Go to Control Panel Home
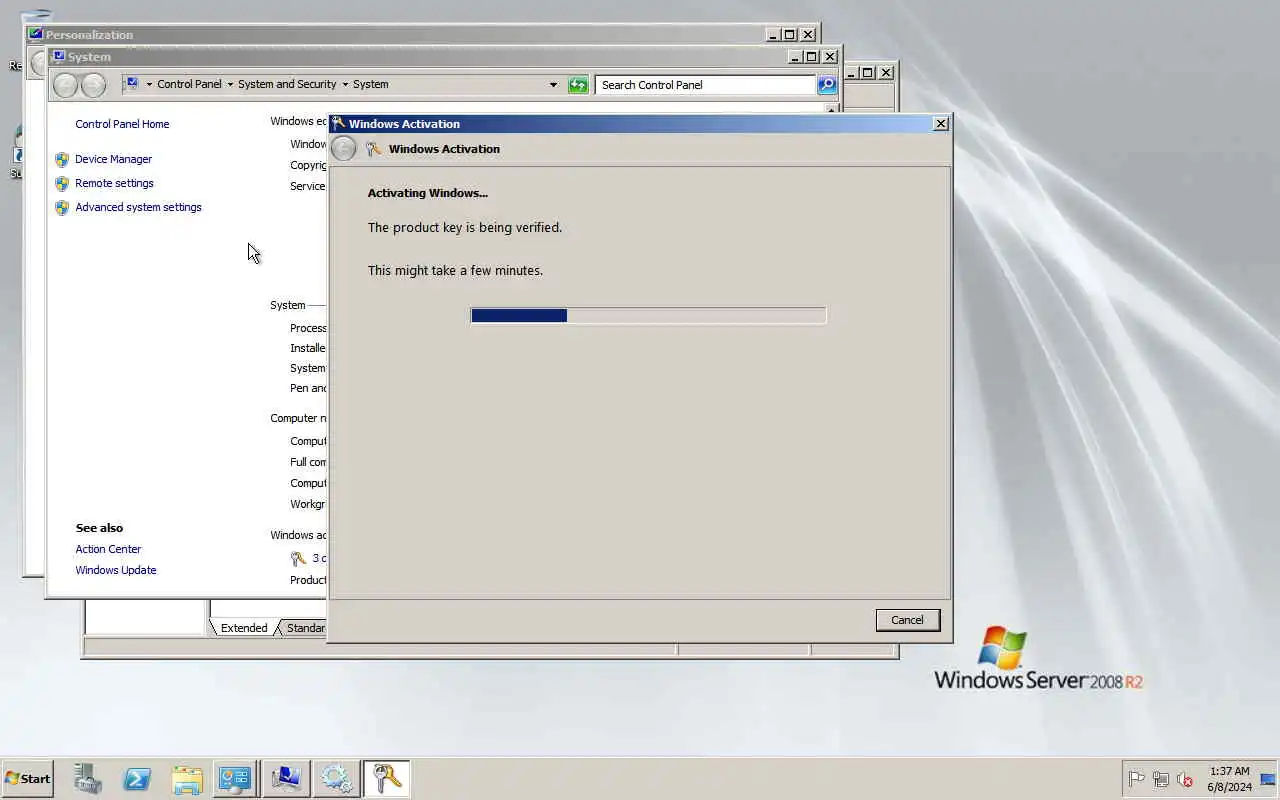Viewport: 1280px width, 800px height. click(x=122, y=124)
